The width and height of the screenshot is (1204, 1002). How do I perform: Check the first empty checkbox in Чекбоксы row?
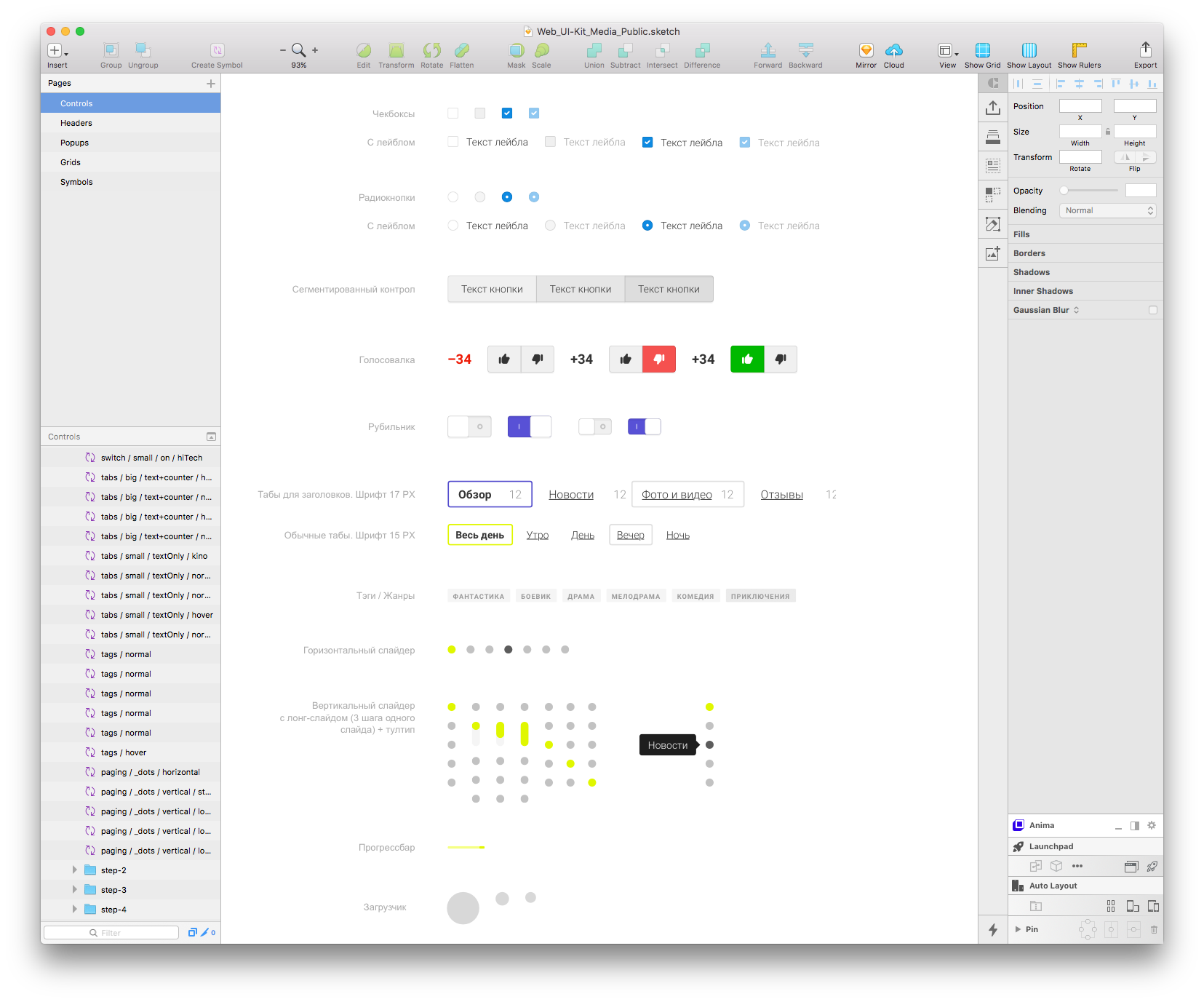pyautogui.click(x=453, y=113)
